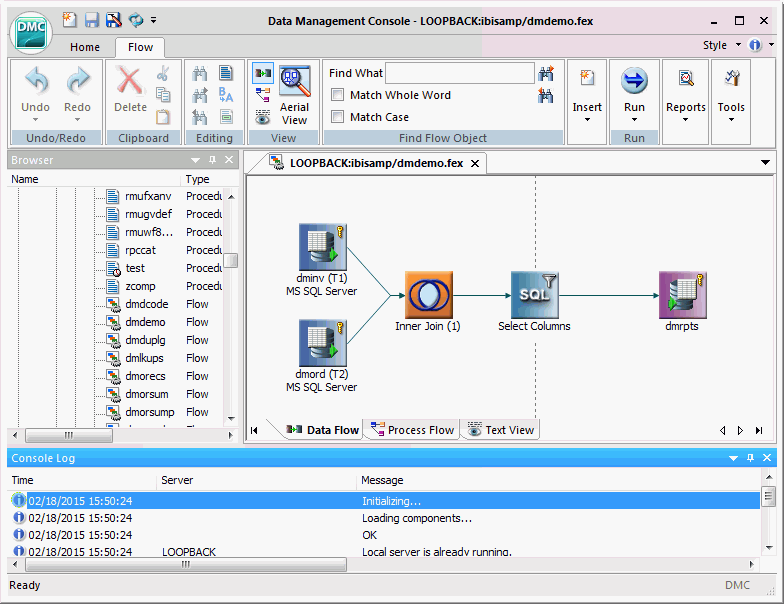Select dmorsum flow in Browser tree

pos(146,394)
